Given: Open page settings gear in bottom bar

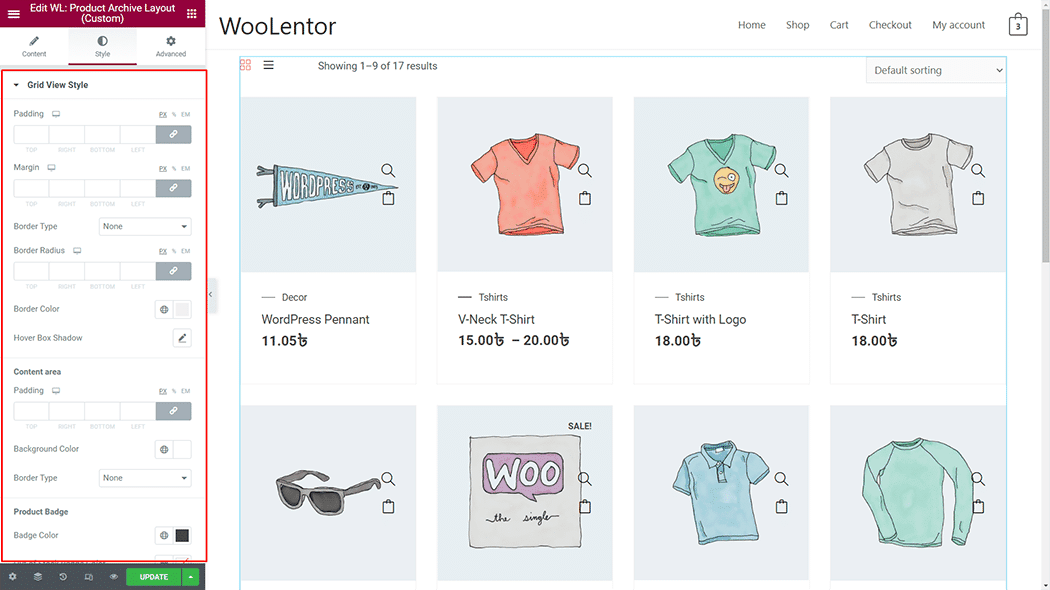Looking at the screenshot, I should 13,577.
